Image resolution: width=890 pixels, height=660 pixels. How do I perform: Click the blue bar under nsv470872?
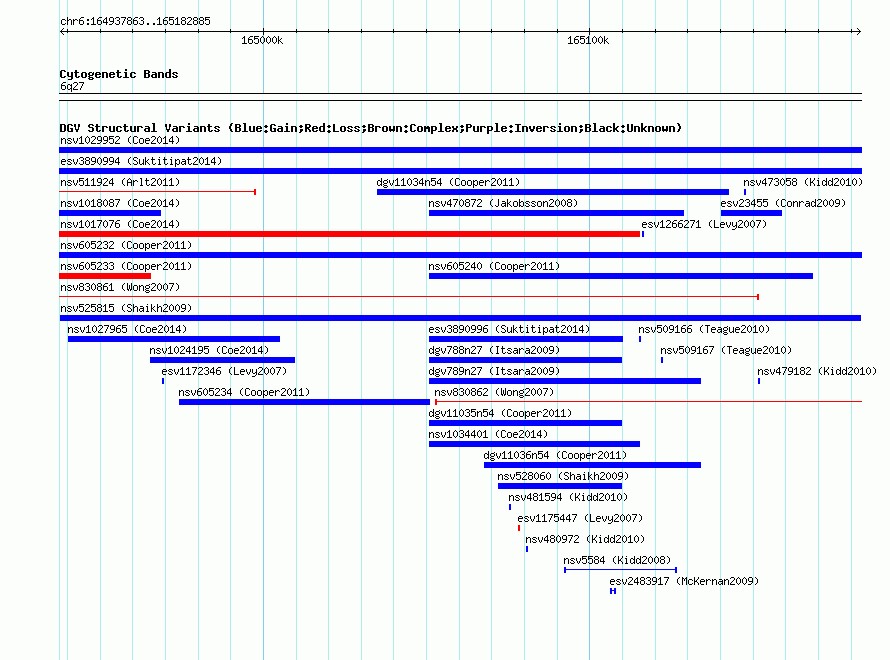[x=556, y=213]
